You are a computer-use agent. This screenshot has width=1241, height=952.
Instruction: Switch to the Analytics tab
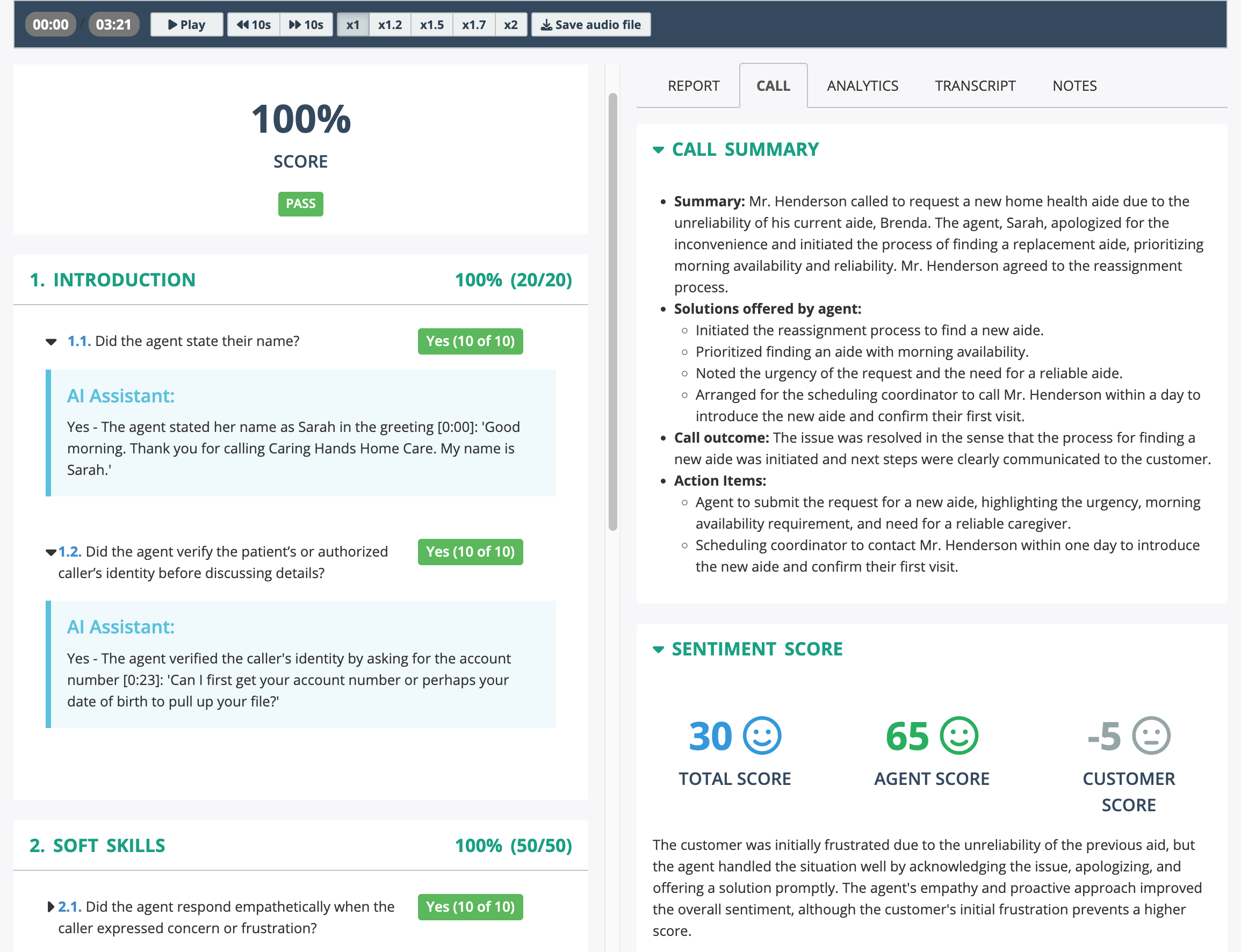[862, 85]
